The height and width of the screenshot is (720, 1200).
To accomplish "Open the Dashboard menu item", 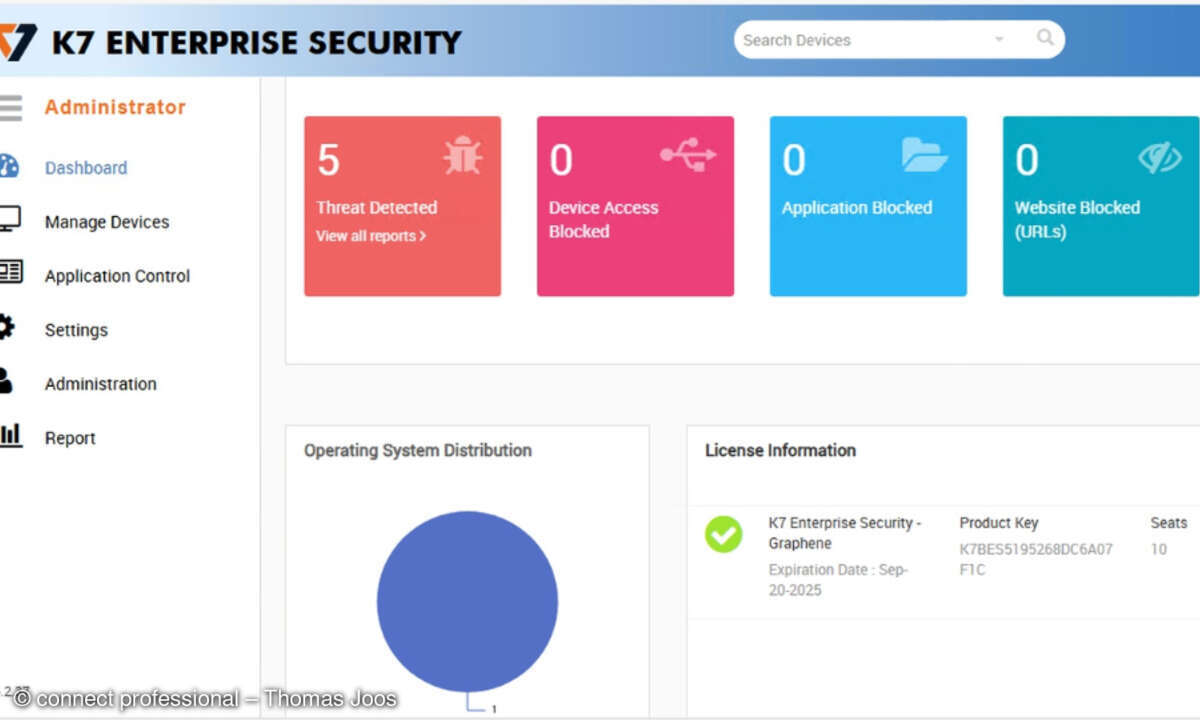I will point(86,168).
